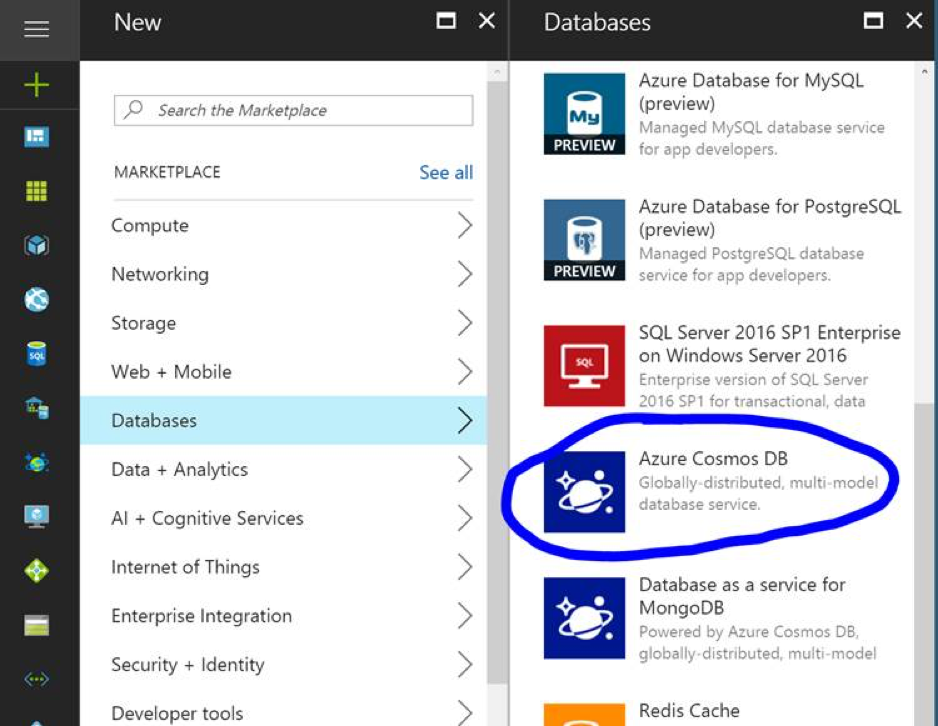This screenshot has width=938, height=726.
Task: Open the App Services globe icon
Action: point(36,300)
